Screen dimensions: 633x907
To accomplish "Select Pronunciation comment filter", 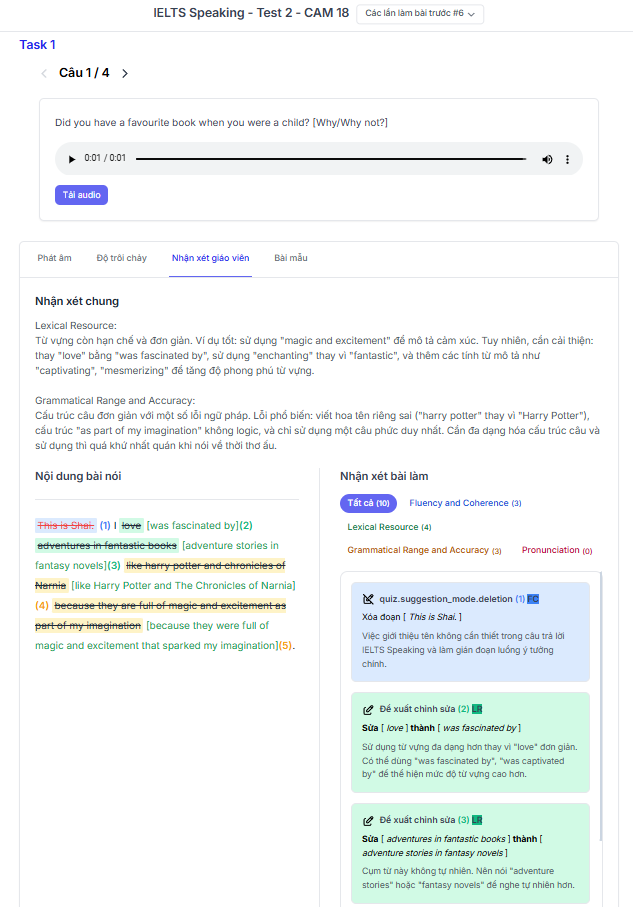I will tap(556, 550).
